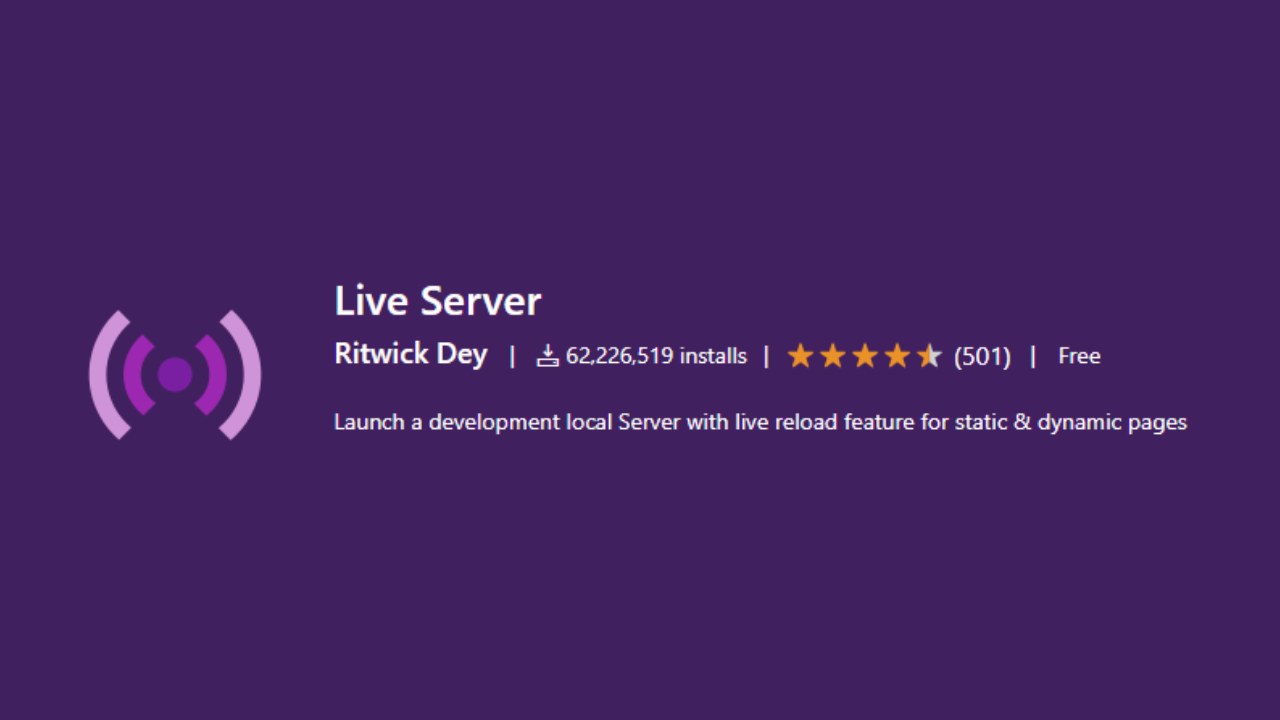Select the 62,226,519 installs text

tap(656, 356)
